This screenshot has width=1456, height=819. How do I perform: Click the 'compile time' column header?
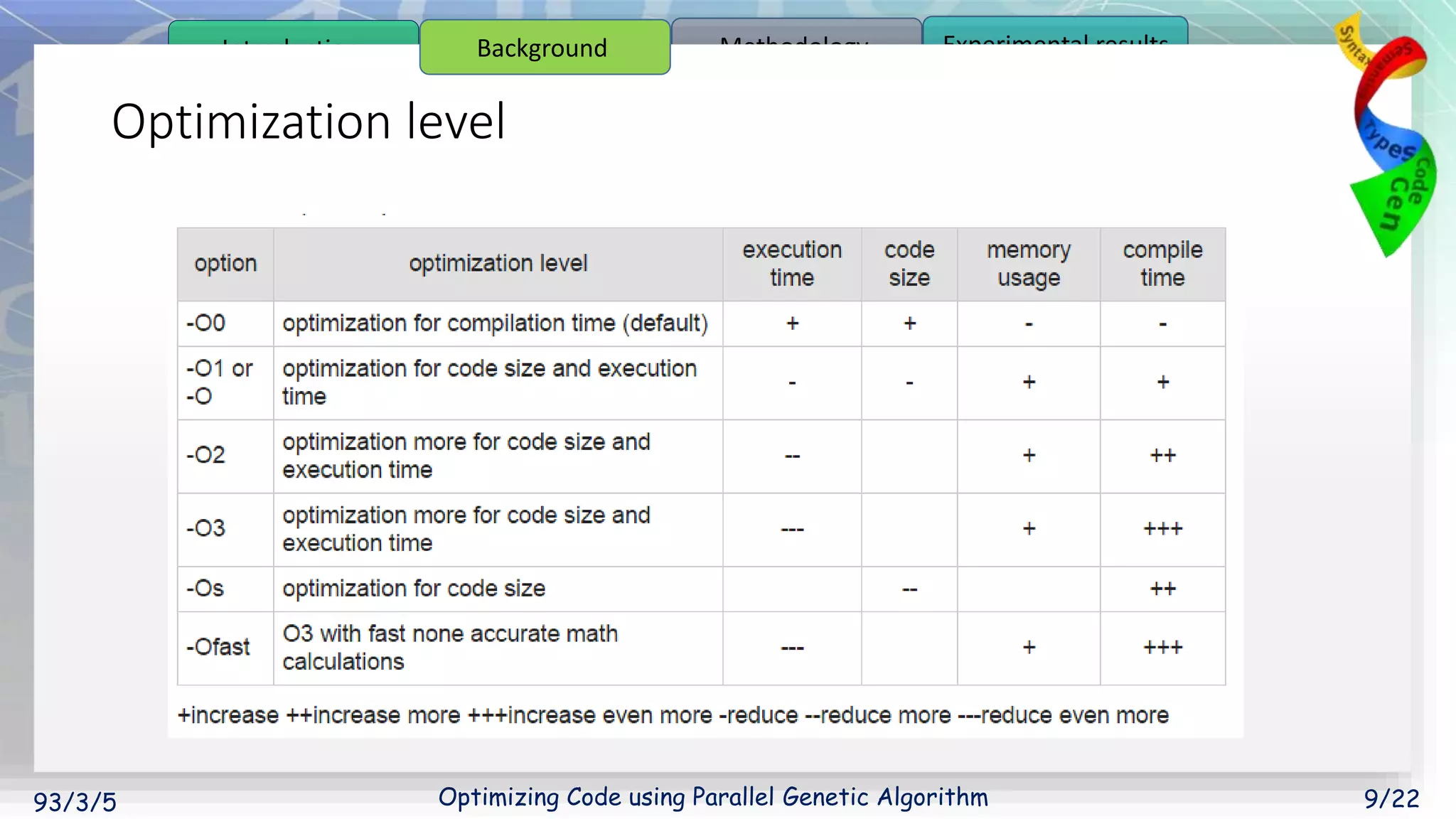tap(1162, 264)
